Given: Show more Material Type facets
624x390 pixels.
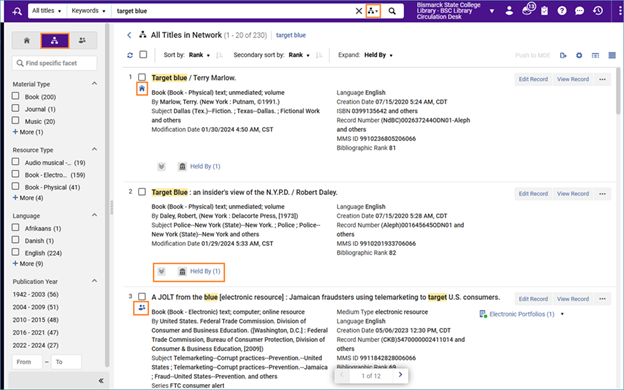Looking at the screenshot, I should coord(28,132).
